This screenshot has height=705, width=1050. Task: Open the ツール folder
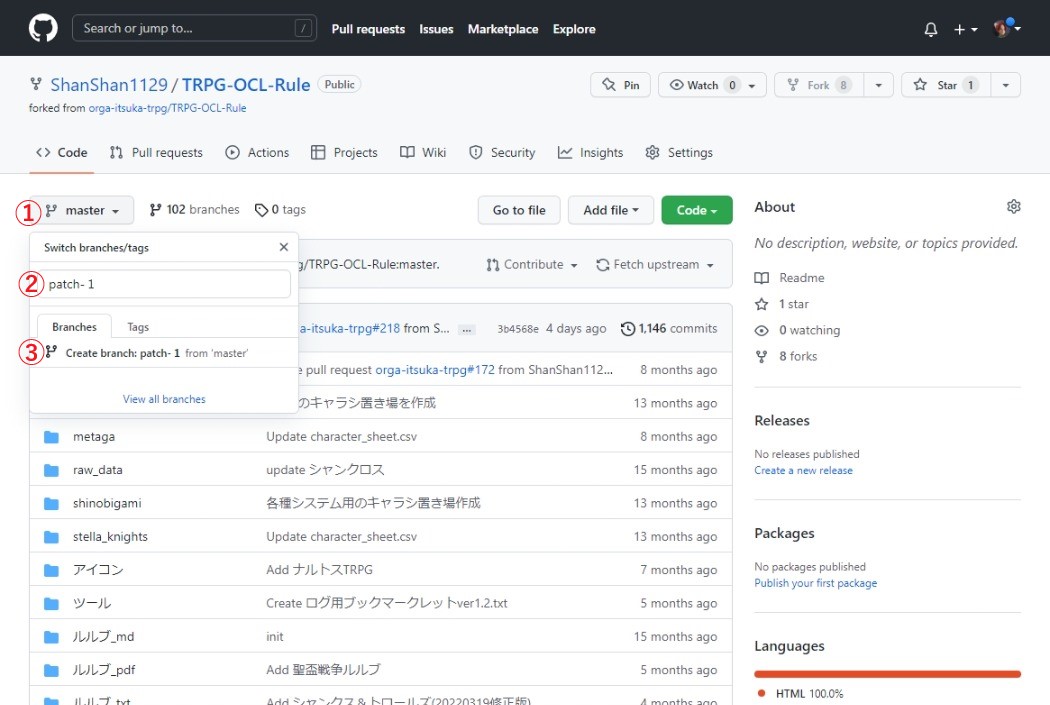coord(92,603)
